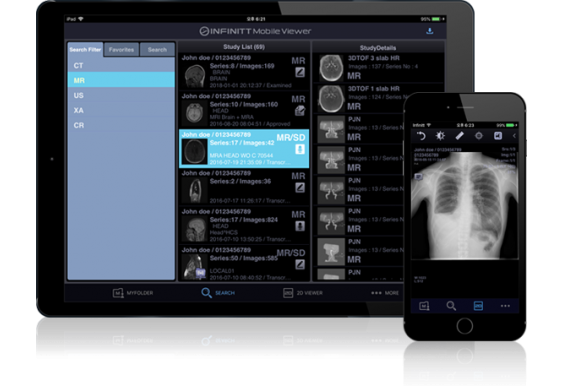Tap the iPad battery indicator
Screen dimensions: 564x386
click(x=436, y=19)
